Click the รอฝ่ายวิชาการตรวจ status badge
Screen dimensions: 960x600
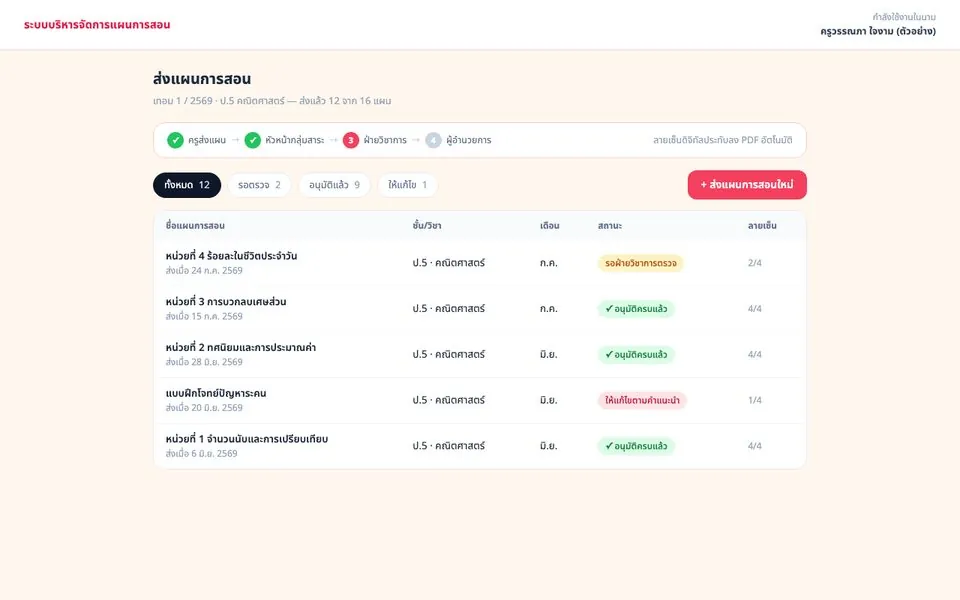640,263
